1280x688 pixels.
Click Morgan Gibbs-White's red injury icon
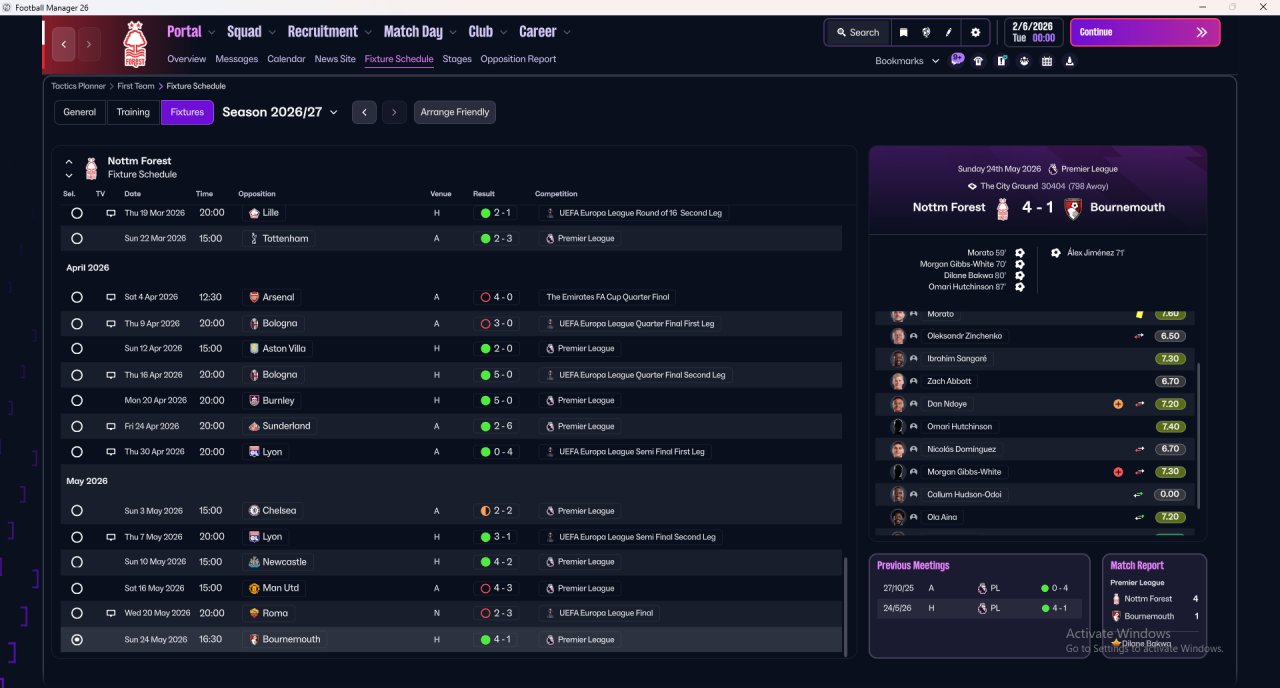[x=1118, y=472]
